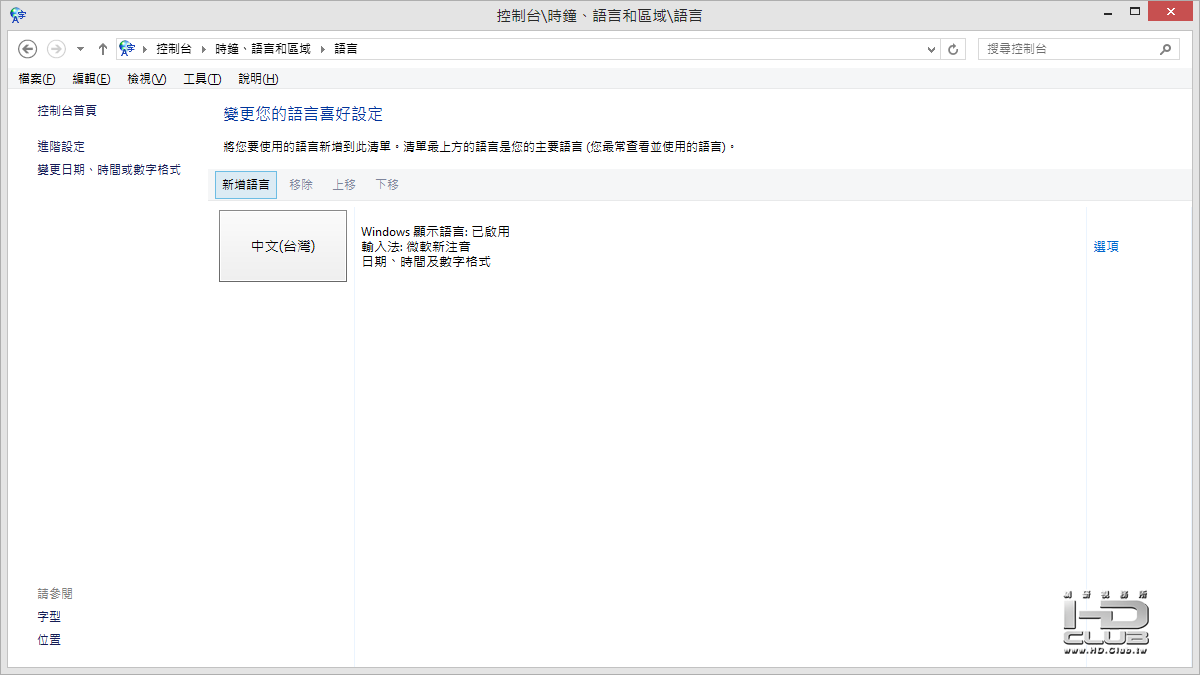Select 時鐘、語言和區域 breadcrumb segment
The width and height of the screenshot is (1200, 675).
(x=263, y=49)
